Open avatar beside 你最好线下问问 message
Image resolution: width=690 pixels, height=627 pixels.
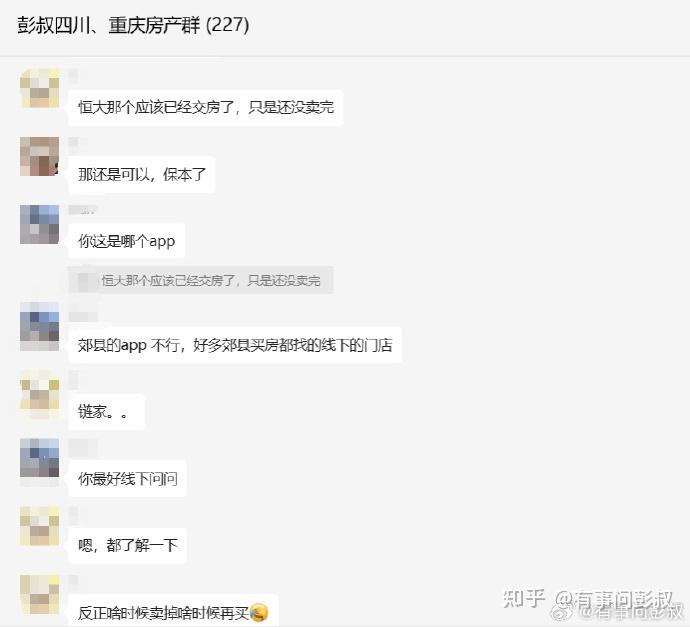pos(40,462)
